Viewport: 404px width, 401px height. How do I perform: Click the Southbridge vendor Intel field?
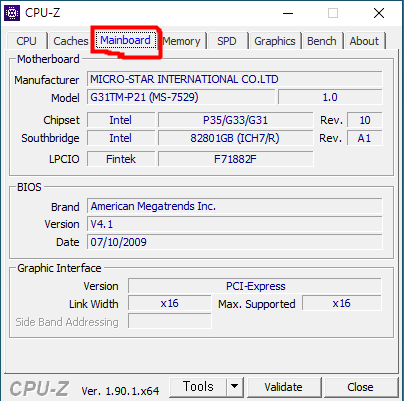tap(121, 138)
